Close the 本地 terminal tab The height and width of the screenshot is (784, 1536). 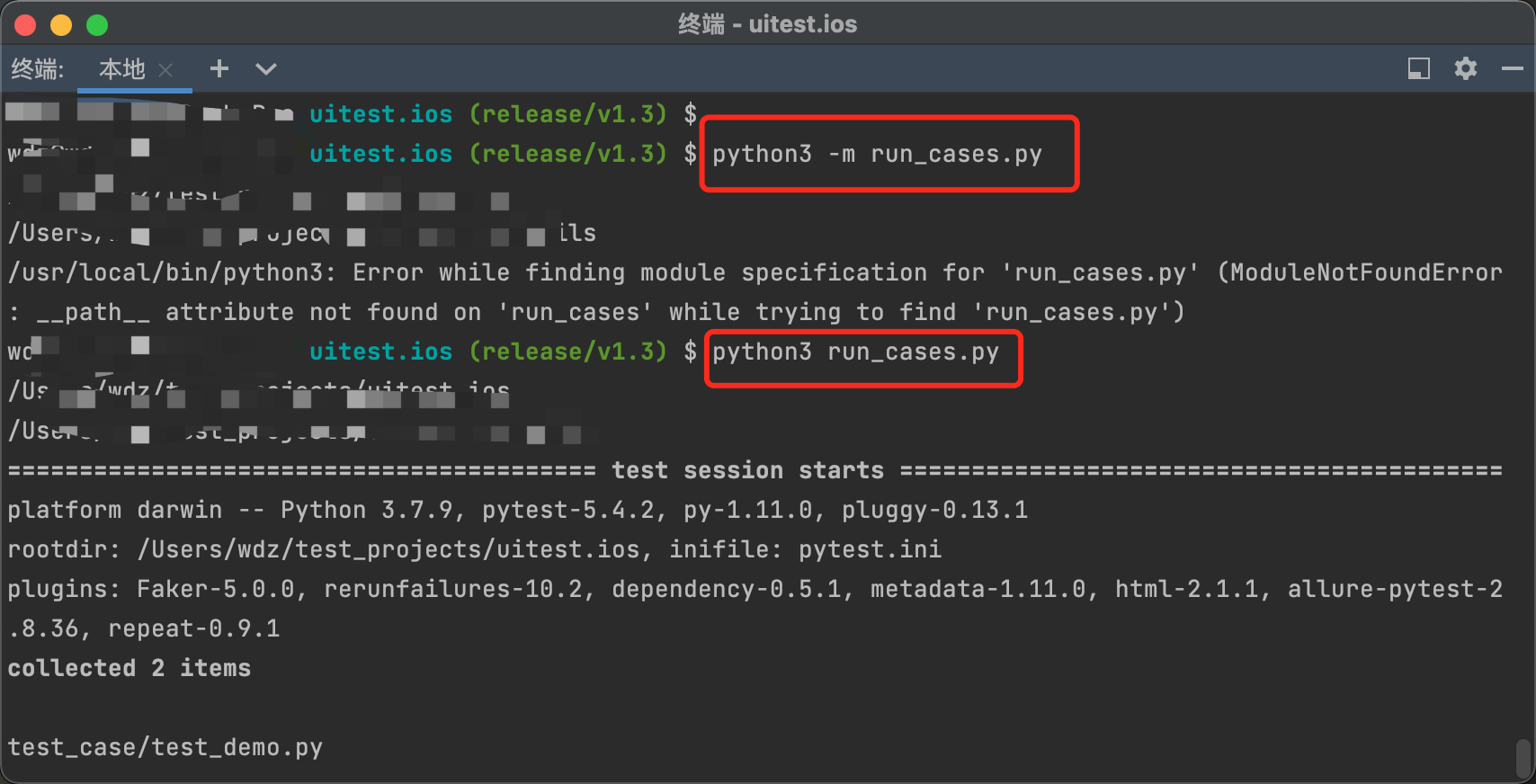pos(165,69)
